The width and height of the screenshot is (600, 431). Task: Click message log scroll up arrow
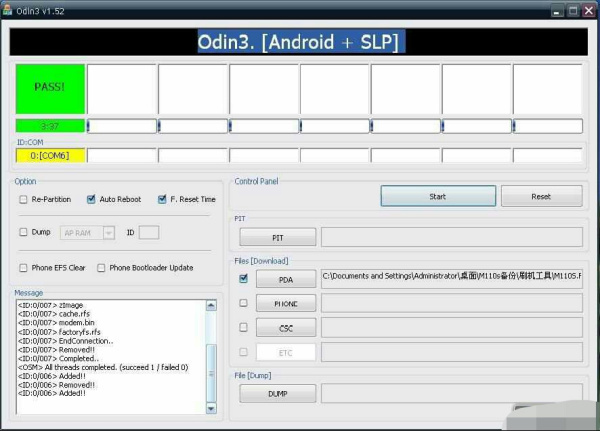point(211,305)
